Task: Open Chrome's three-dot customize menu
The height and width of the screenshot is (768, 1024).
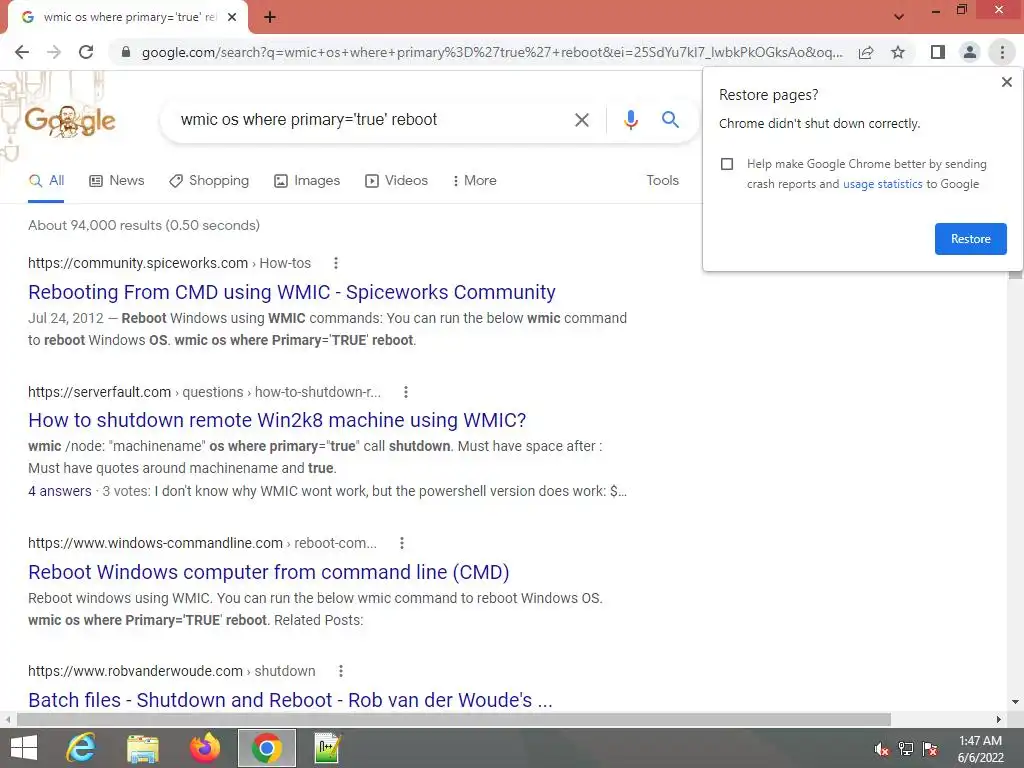Action: [x=1002, y=52]
